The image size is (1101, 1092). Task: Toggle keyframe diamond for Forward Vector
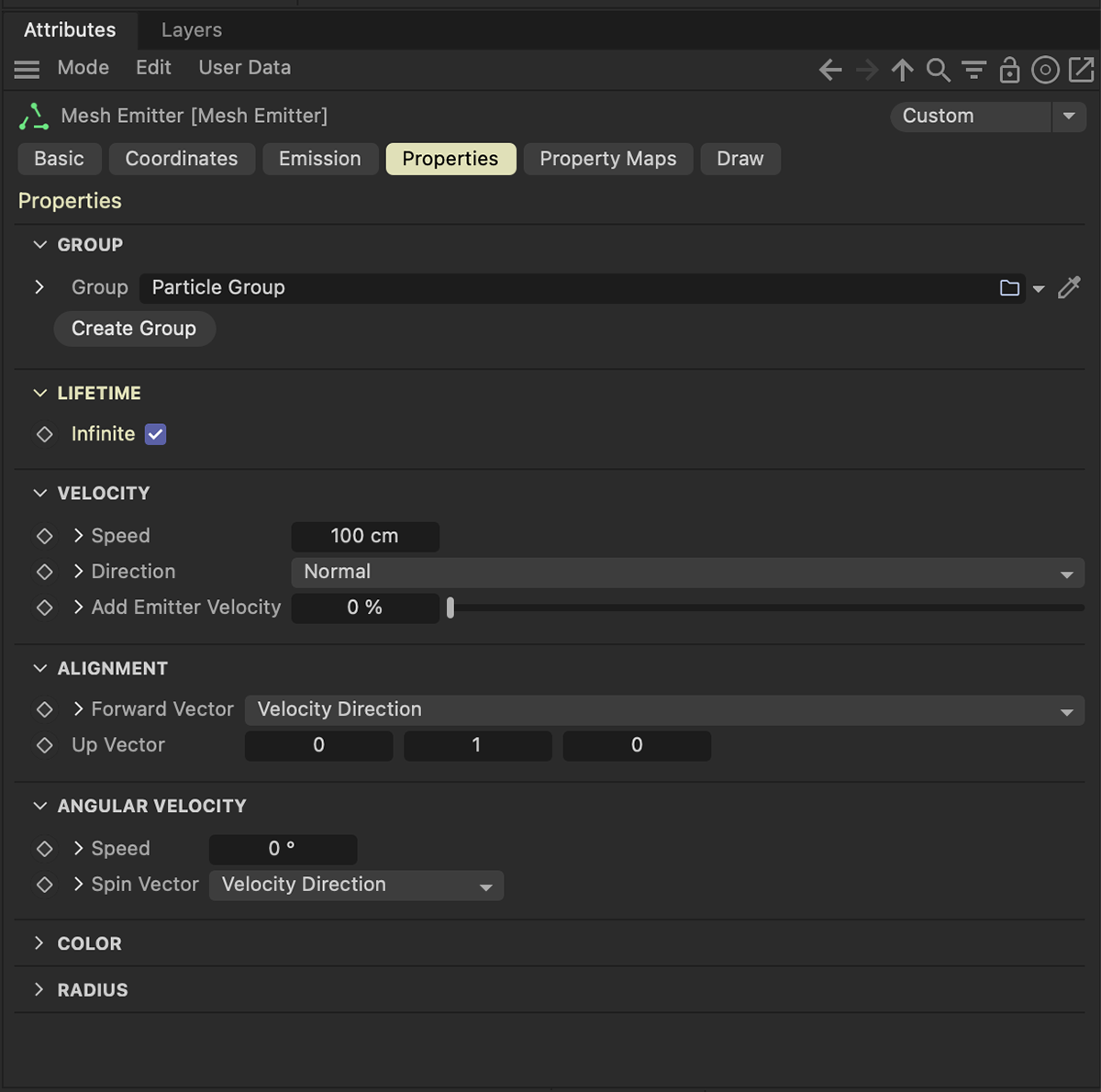tap(44, 709)
